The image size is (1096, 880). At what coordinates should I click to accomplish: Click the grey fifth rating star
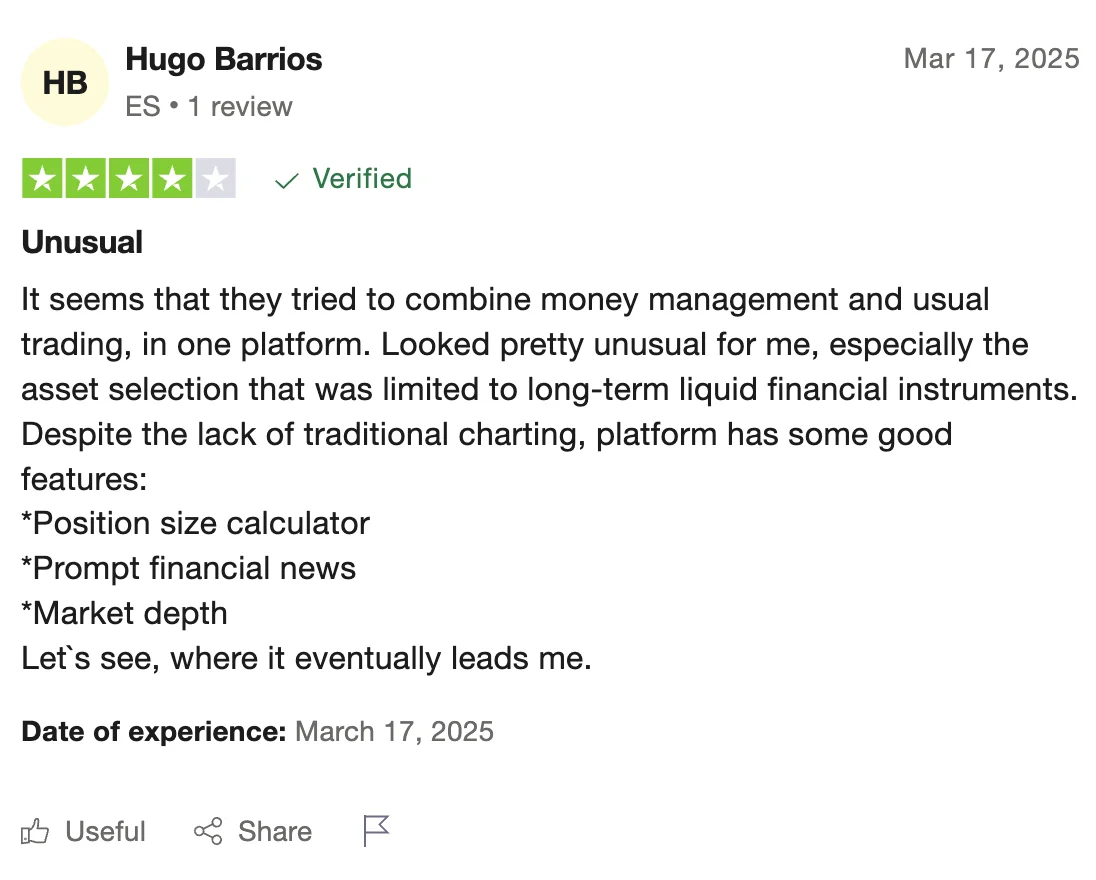click(215, 179)
